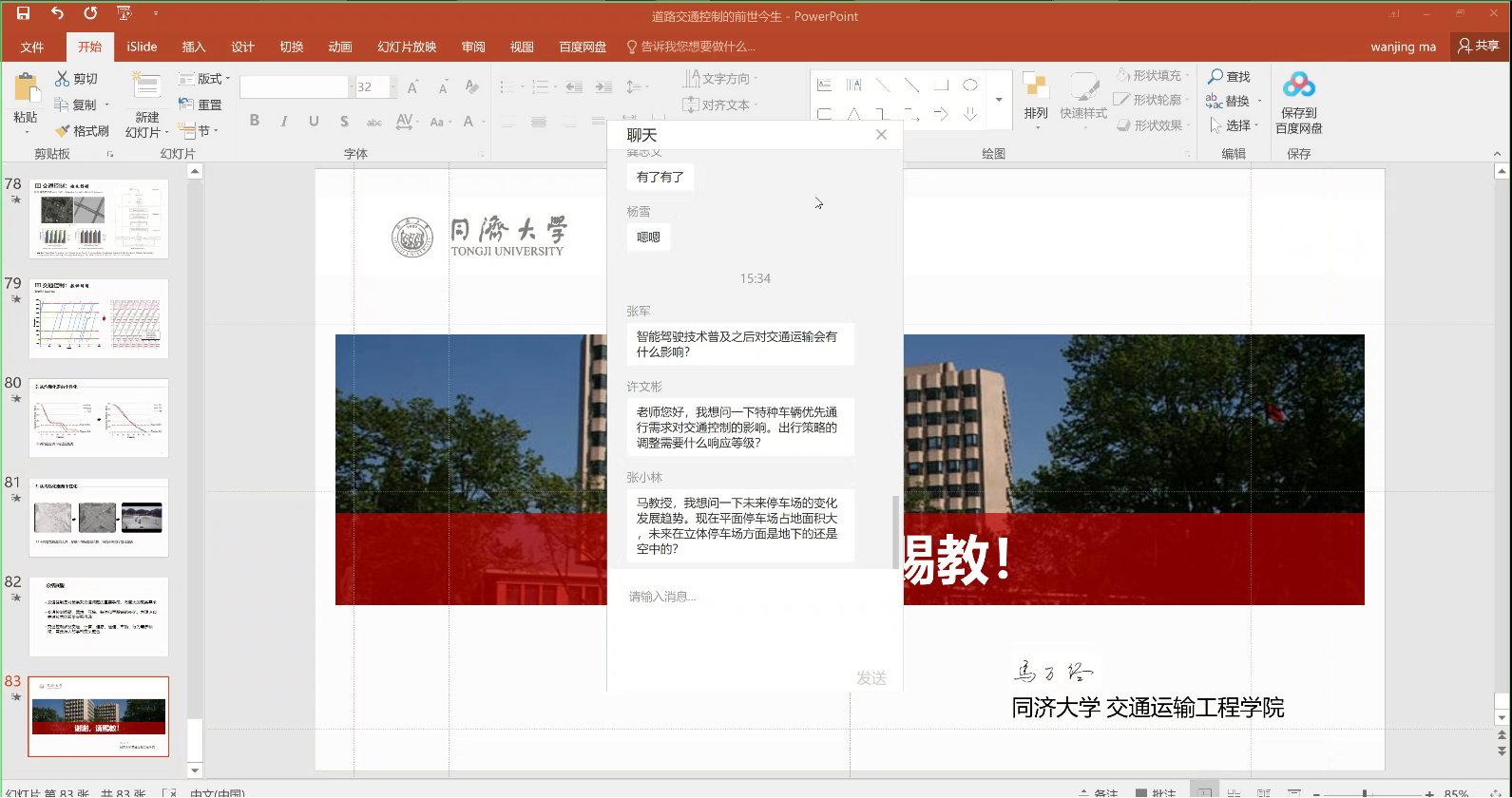Open the iSlide ribbon tab

142,47
